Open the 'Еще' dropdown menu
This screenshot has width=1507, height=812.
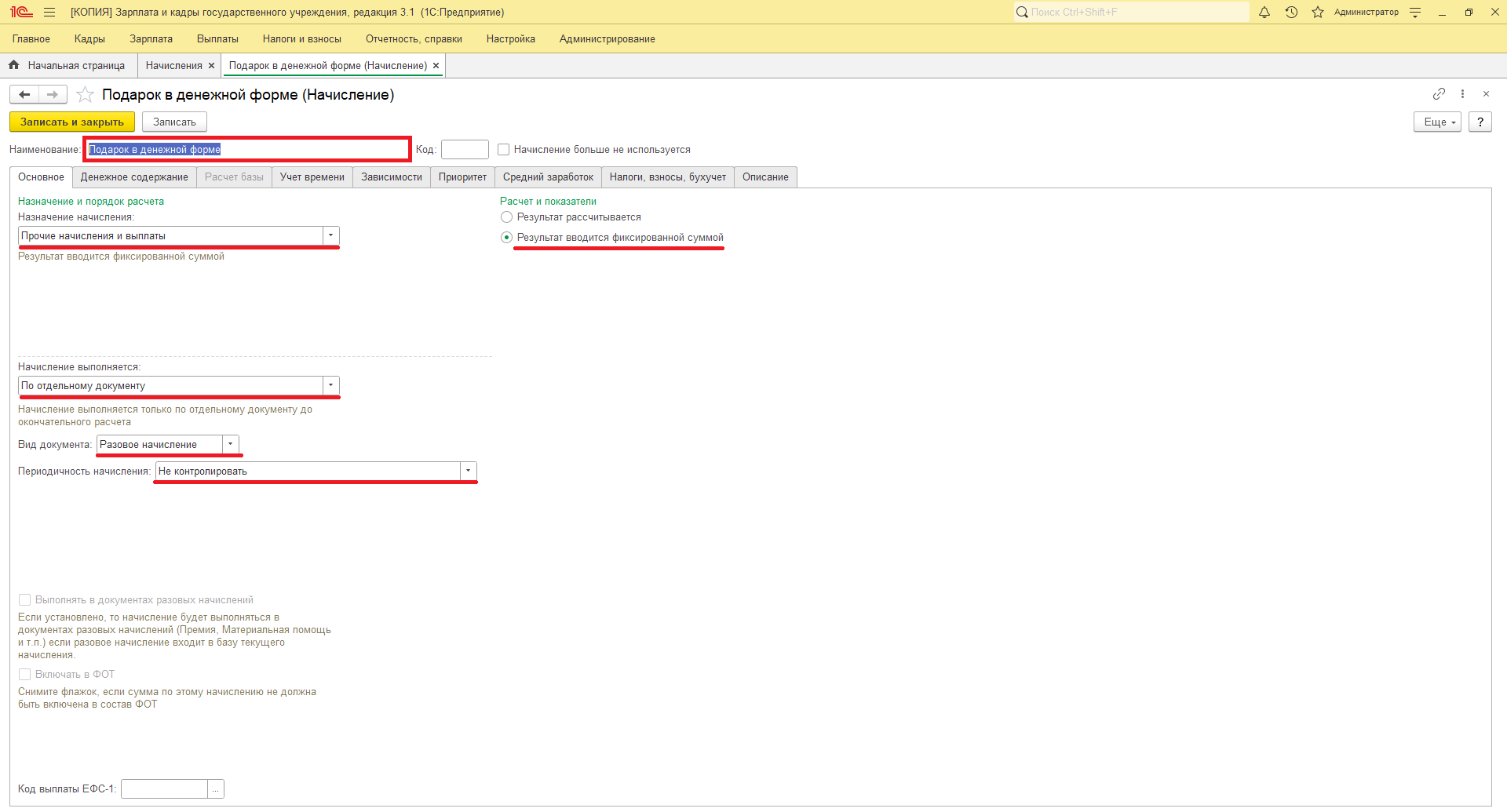click(1437, 122)
